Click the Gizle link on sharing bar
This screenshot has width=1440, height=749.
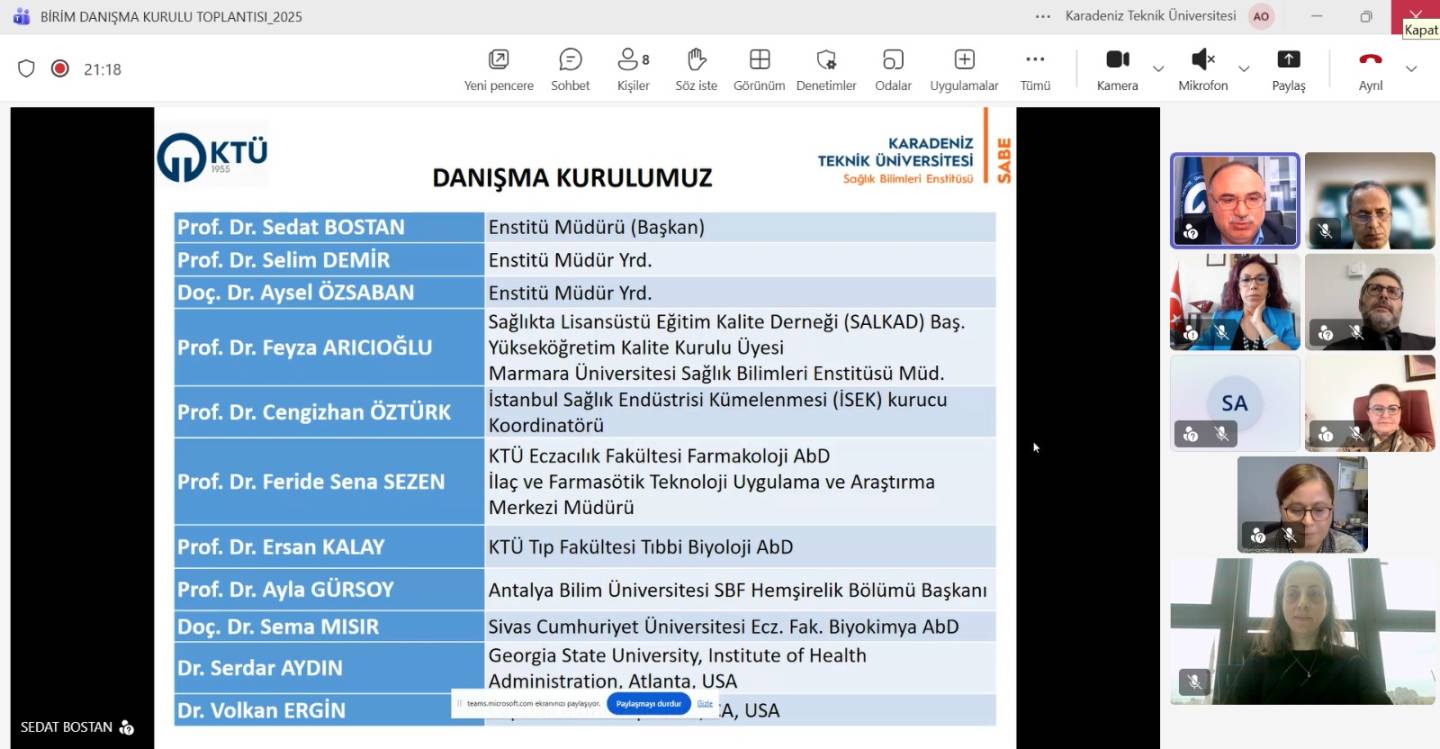click(705, 704)
